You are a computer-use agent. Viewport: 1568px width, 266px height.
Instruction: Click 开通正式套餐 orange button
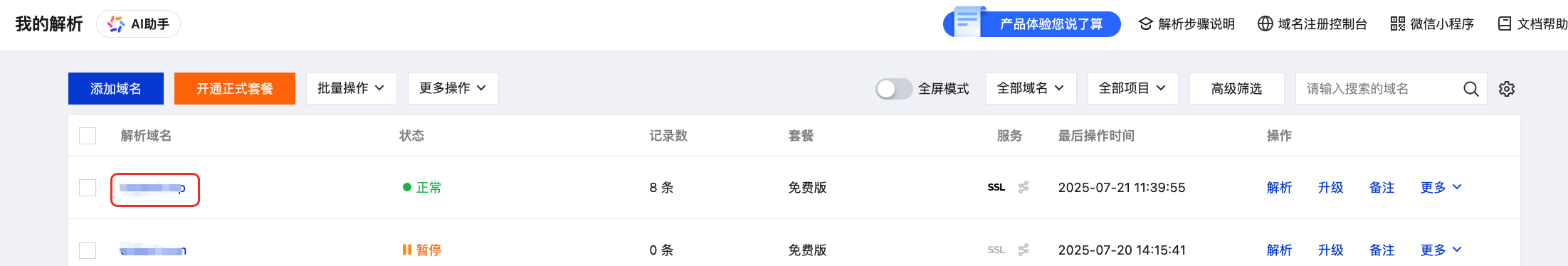point(235,88)
